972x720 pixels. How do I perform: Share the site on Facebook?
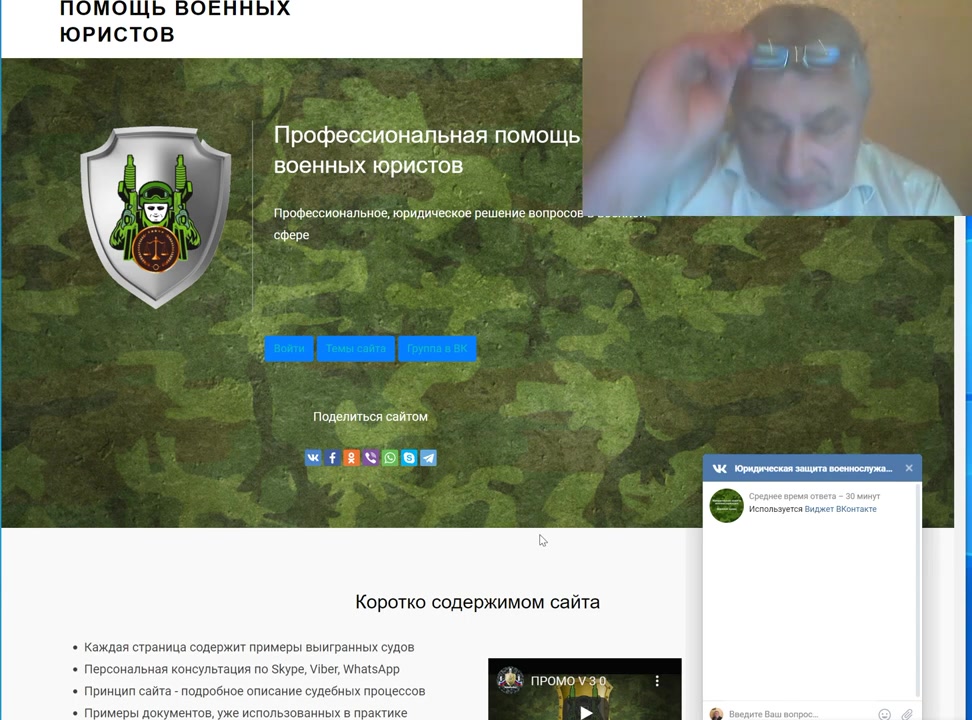(x=332, y=458)
